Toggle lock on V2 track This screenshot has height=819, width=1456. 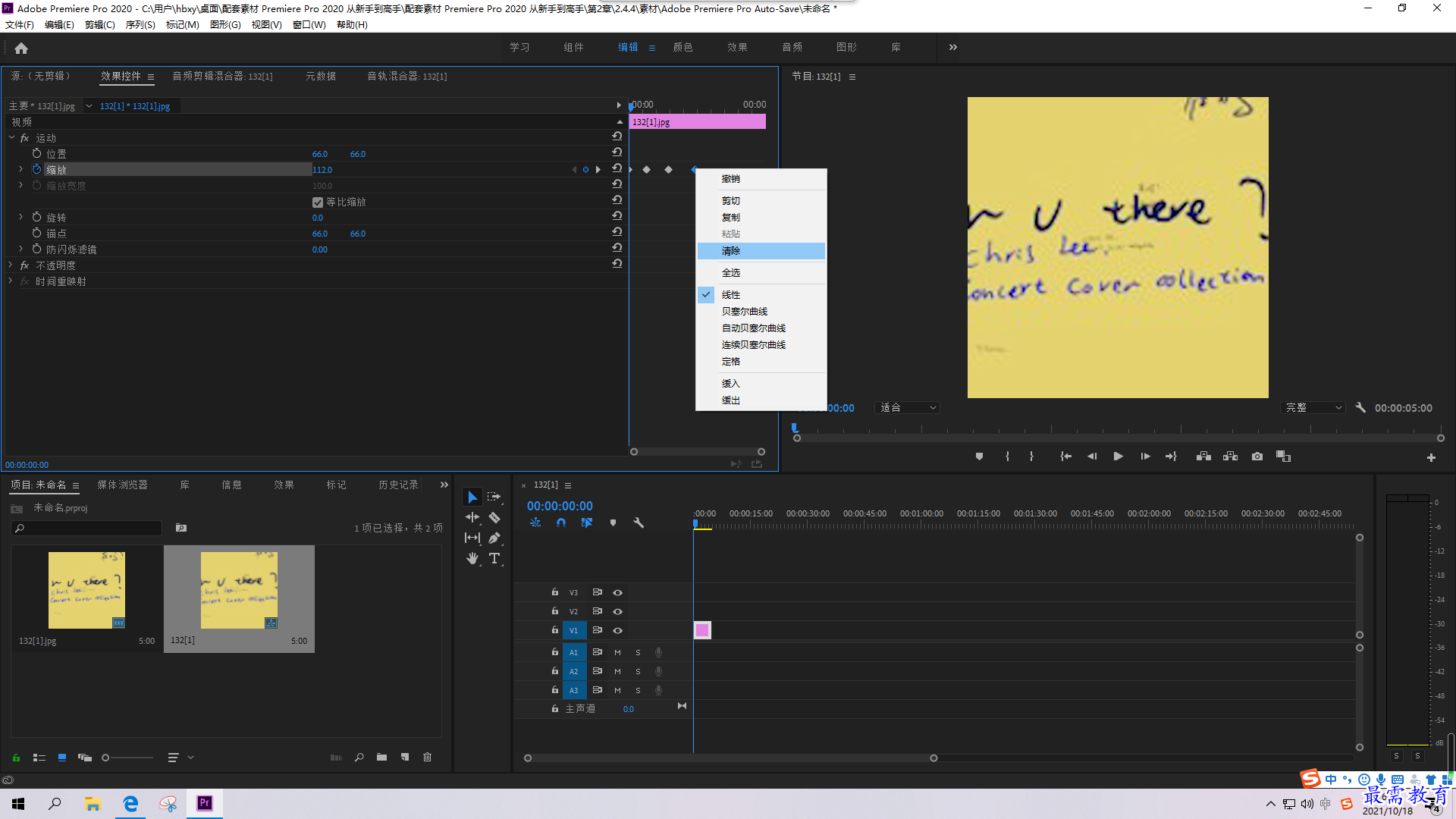555,610
